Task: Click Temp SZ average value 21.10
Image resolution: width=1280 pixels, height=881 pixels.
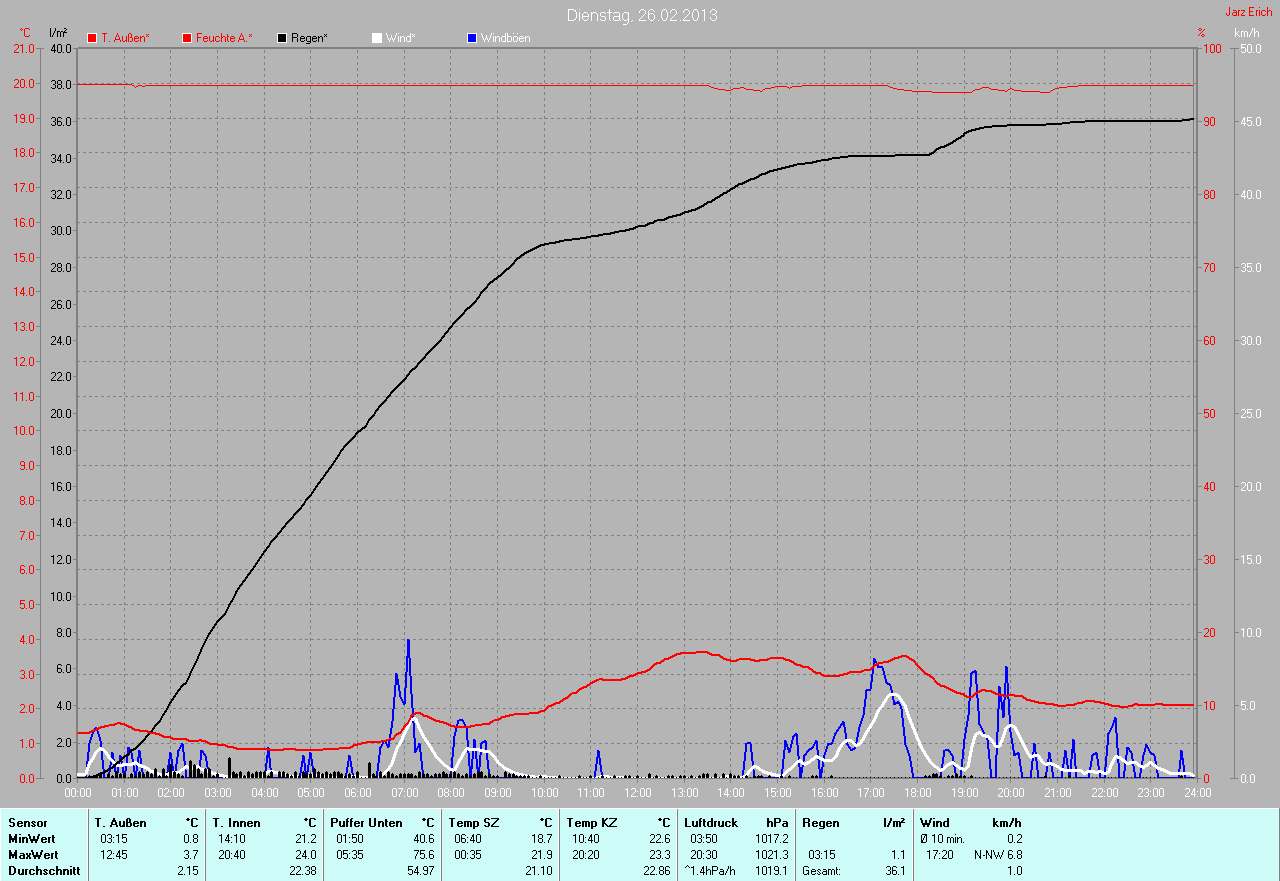Action: click(538, 871)
